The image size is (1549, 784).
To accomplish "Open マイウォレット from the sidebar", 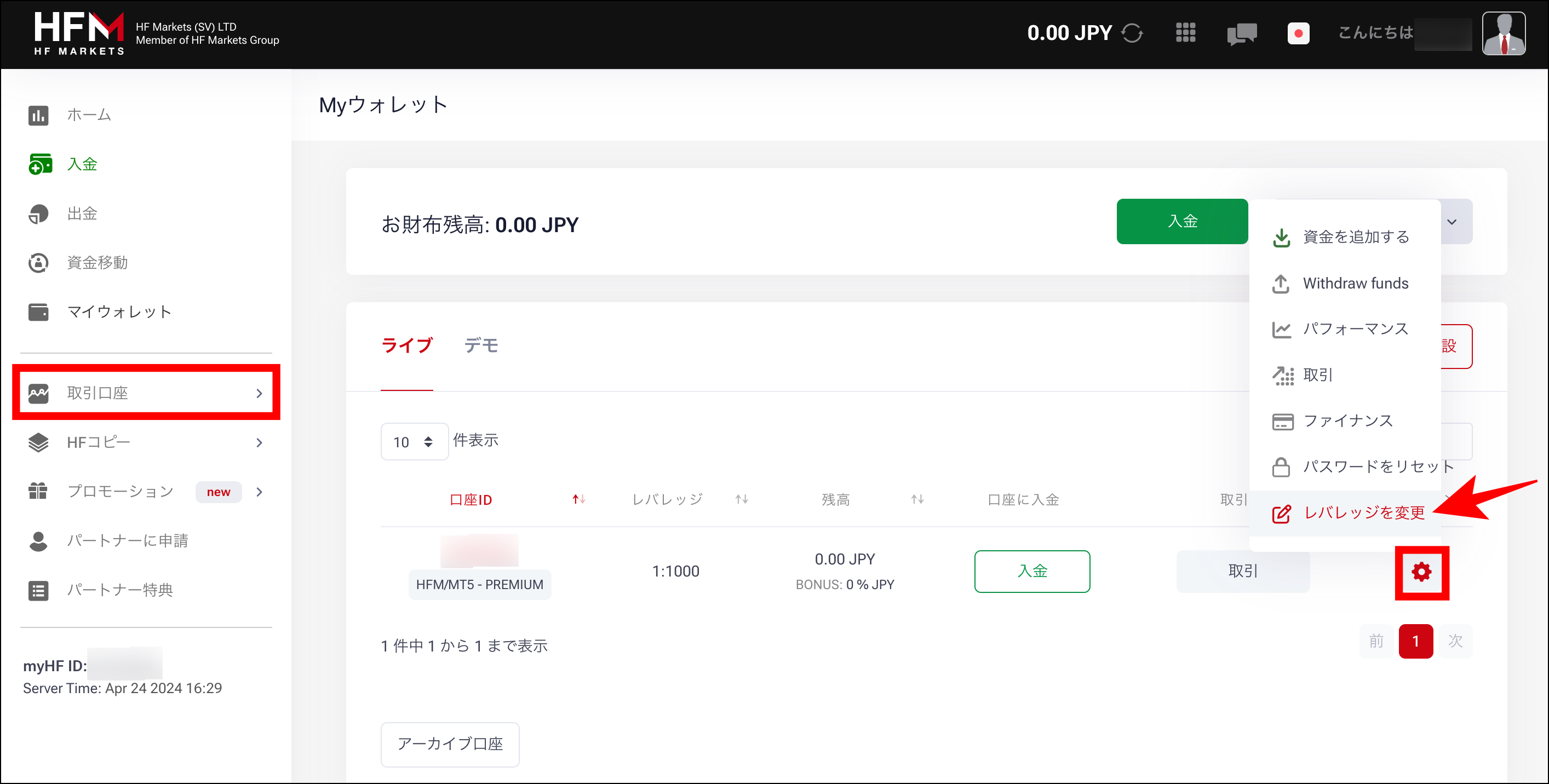I will click(119, 312).
